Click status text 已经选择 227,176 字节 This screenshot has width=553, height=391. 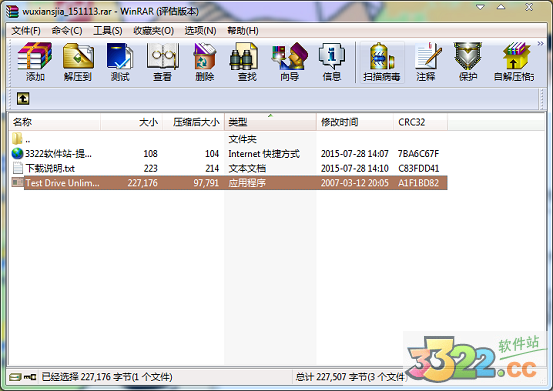pos(86,377)
